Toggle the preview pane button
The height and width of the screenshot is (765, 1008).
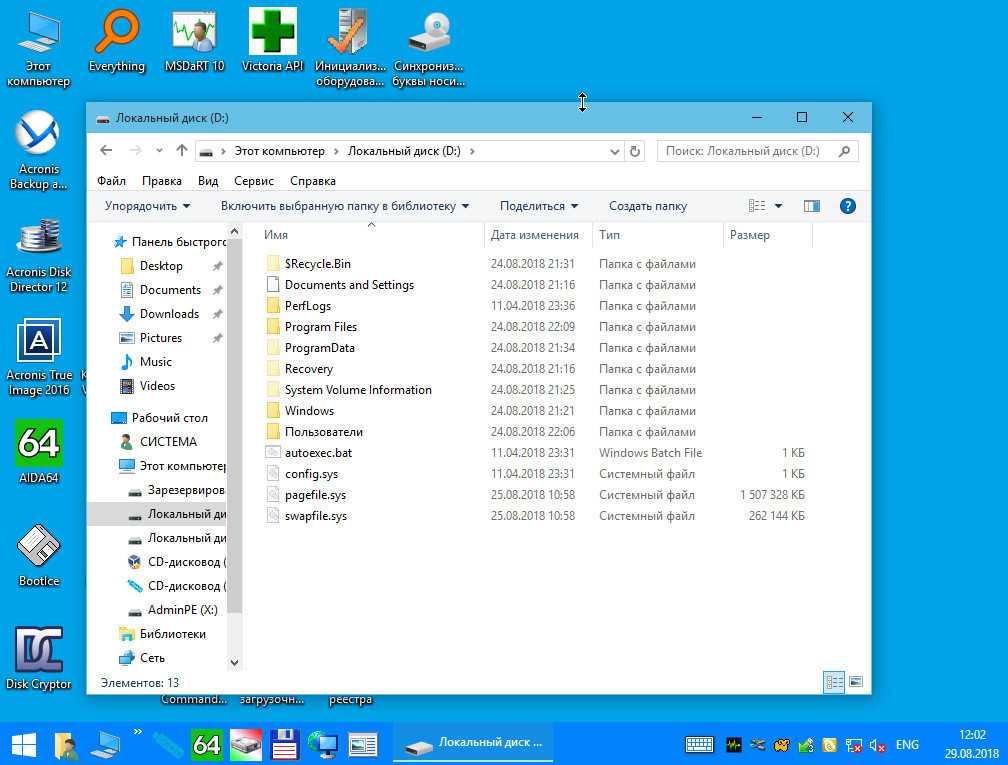pyautogui.click(x=812, y=206)
